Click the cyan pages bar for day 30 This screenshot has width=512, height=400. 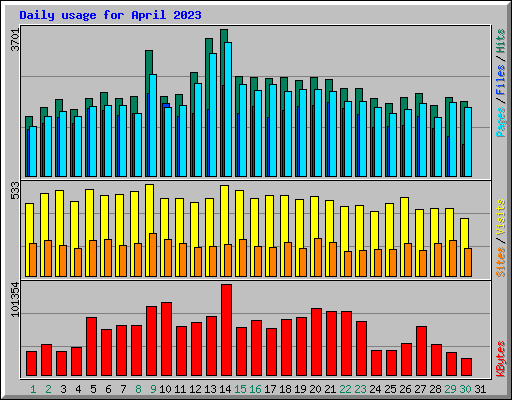pyautogui.click(x=468, y=142)
